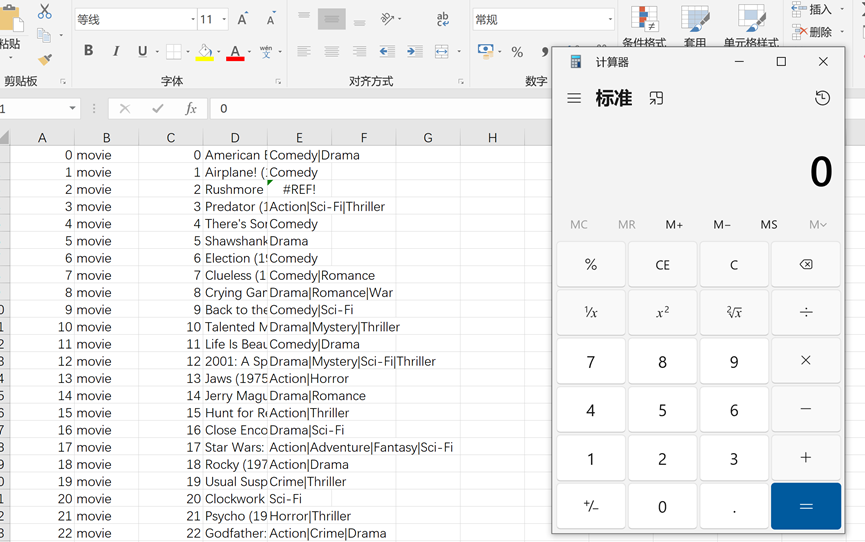Click the 条件格式 conditional formatting button
Screen dimensions: 865x542
644,27
